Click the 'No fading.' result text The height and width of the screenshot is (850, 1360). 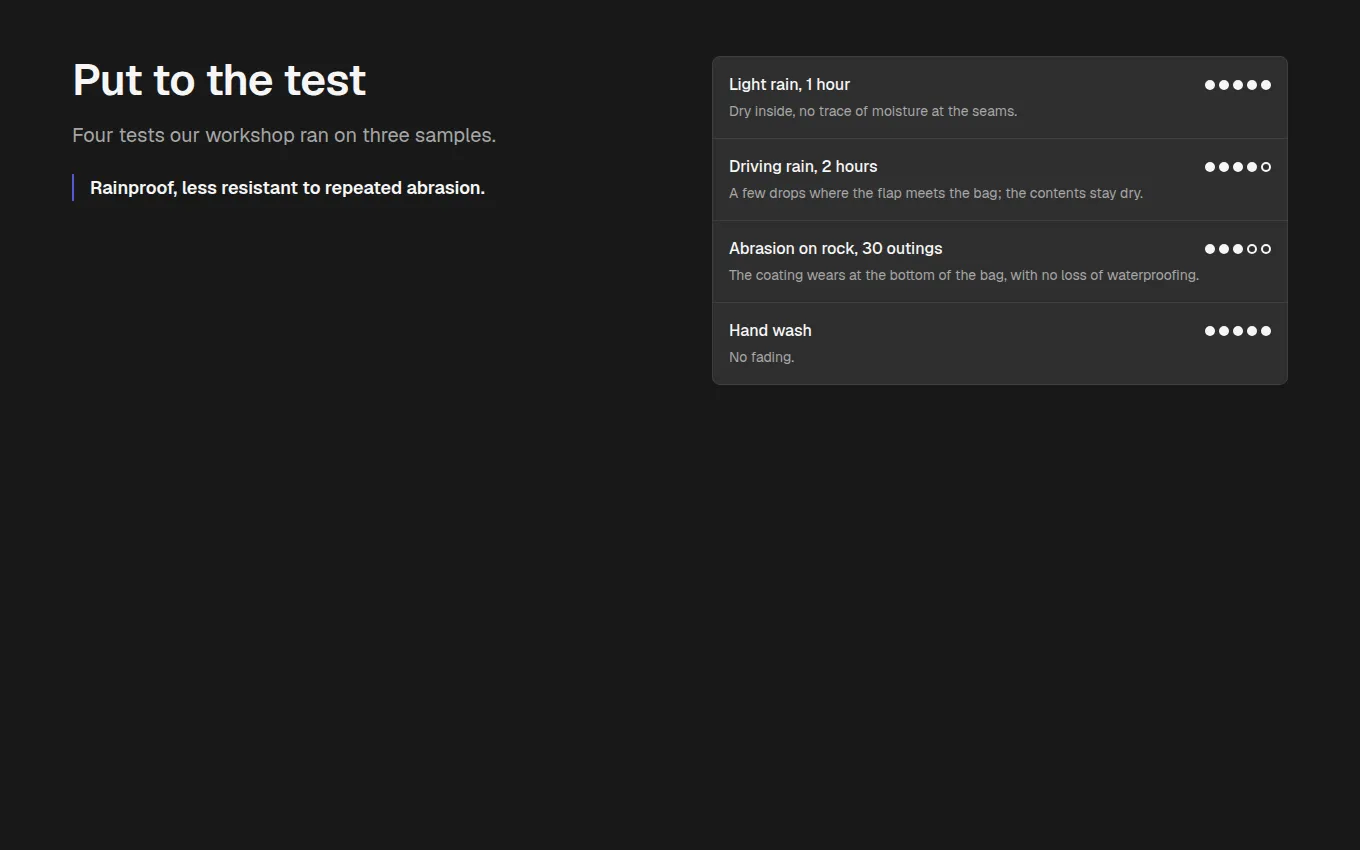762,357
